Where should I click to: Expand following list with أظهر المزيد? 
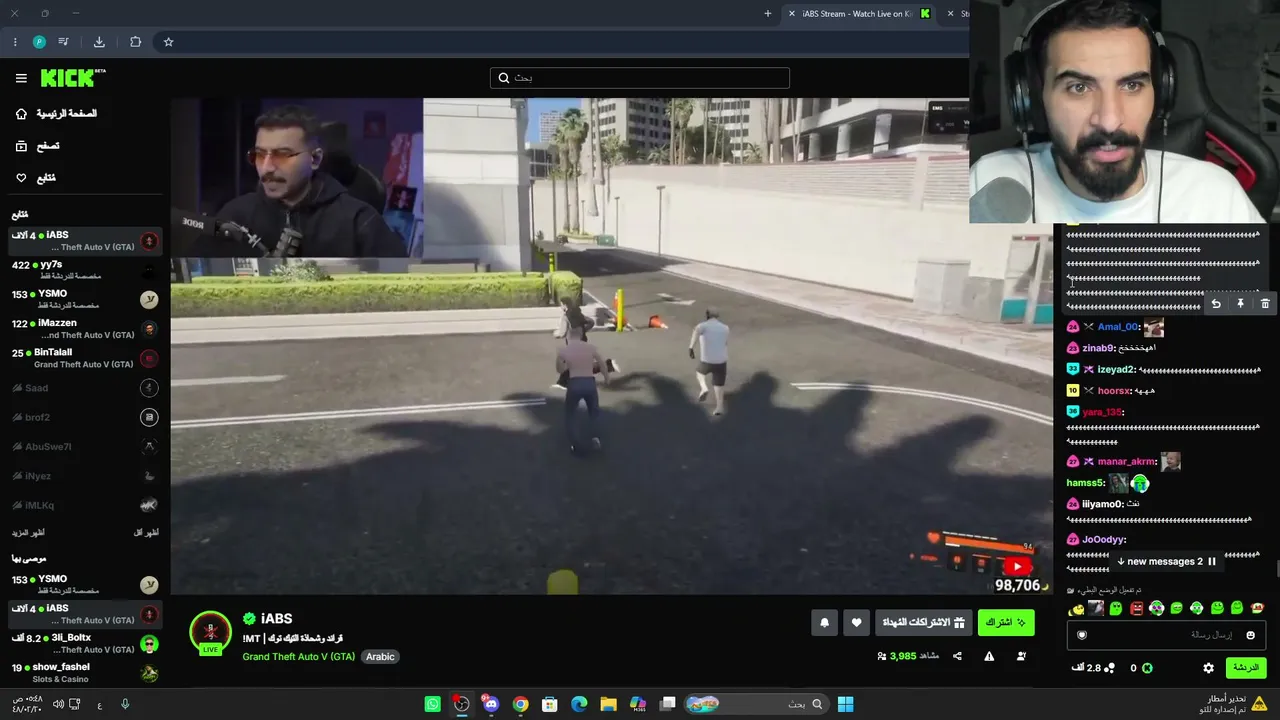click(x=28, y=533)
